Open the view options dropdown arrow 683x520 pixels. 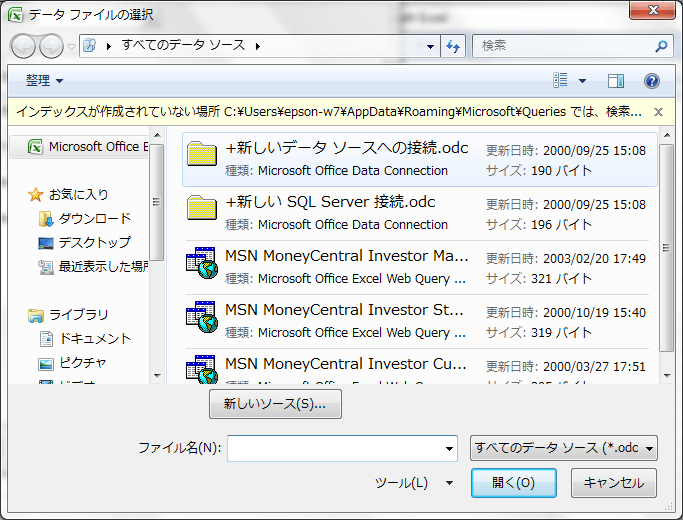[582, 81]
